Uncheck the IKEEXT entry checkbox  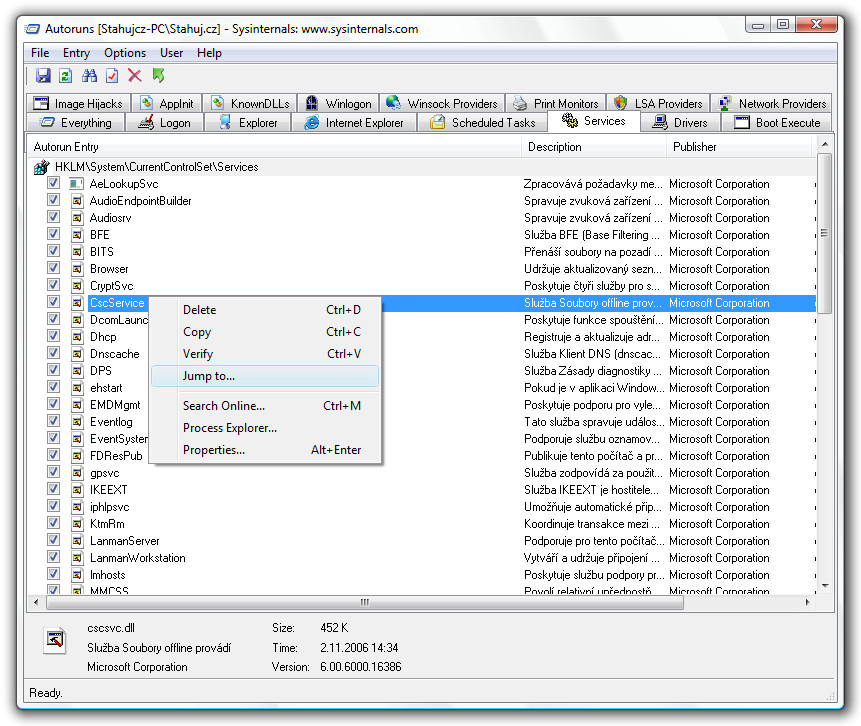53,489
